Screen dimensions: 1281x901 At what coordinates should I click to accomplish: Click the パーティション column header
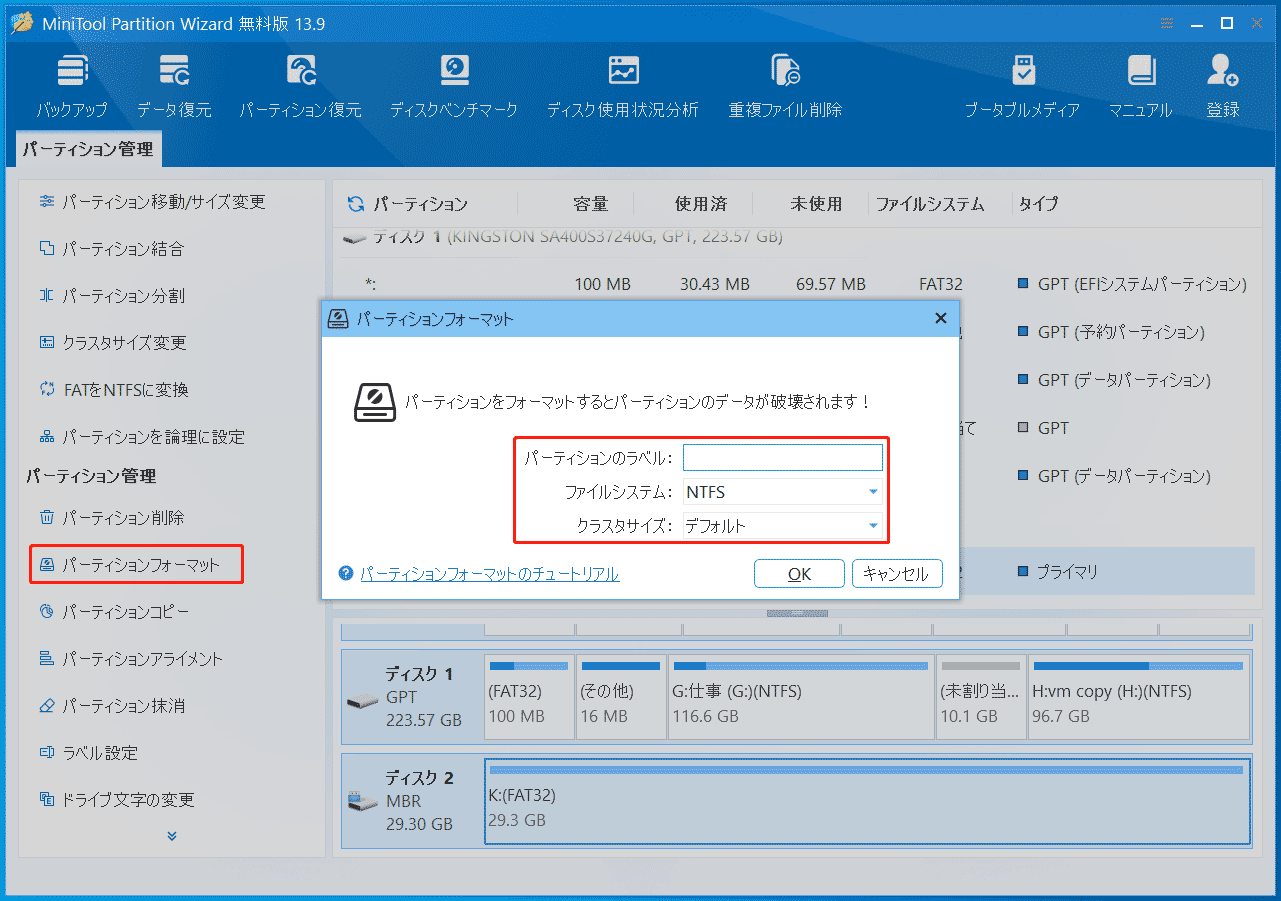click(x=420, y=204)
